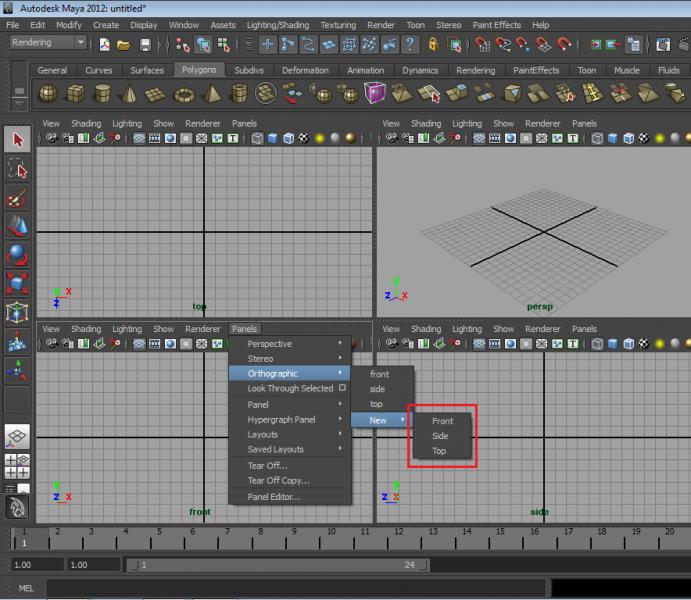691x600 pixels.
Task: Expand the Panel submenu
Action: pyautogui.click(x=290, y=404)
